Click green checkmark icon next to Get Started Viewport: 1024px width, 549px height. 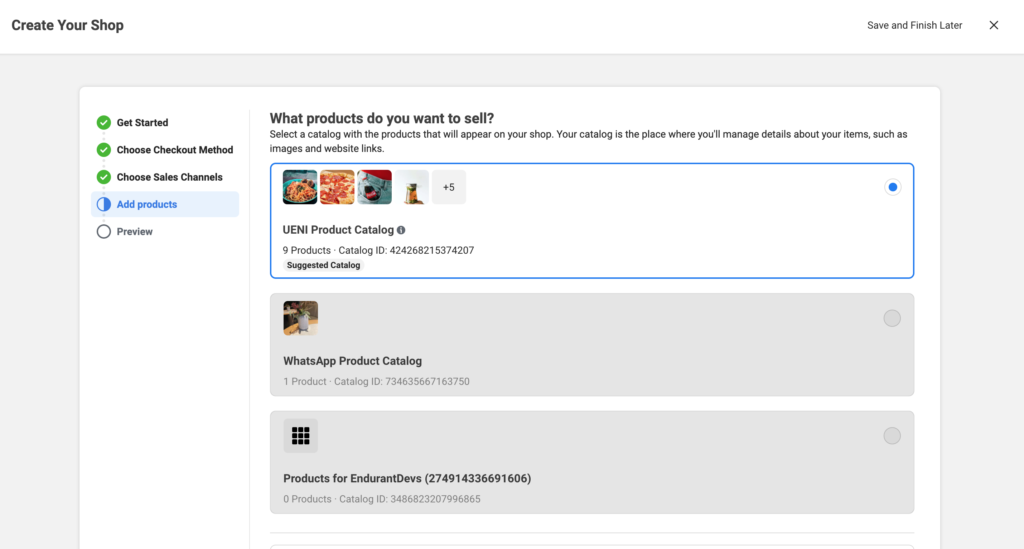pyautogui.click(x=103, y=122)
